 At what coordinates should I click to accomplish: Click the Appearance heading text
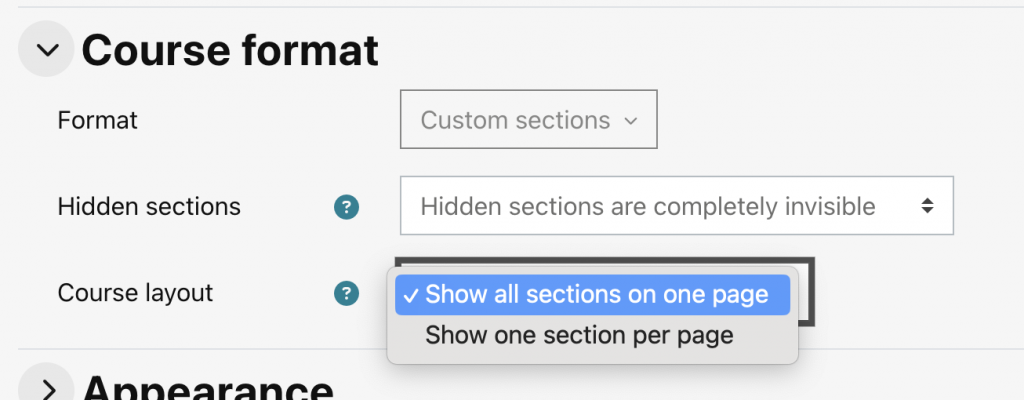208,390
